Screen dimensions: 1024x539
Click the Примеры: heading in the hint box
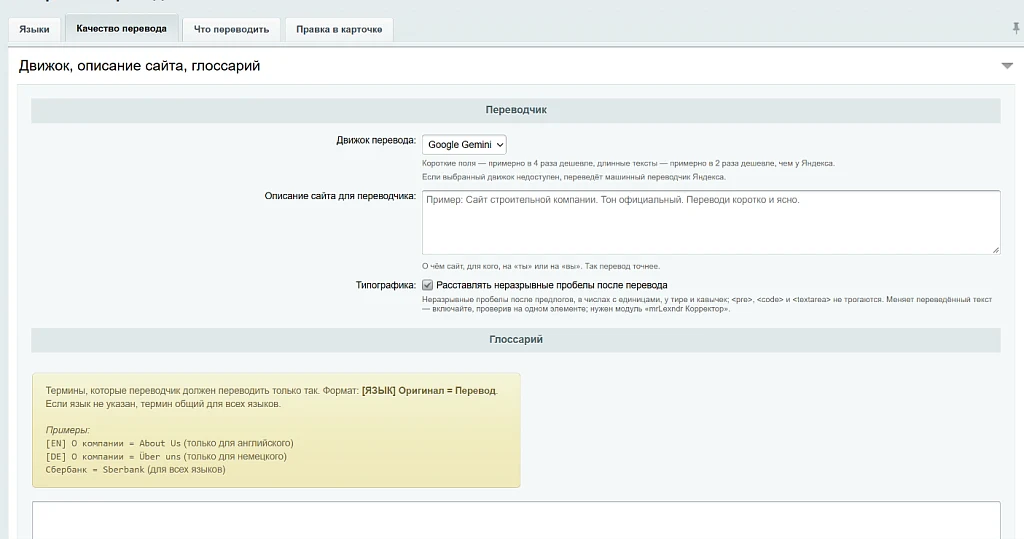(67, 430)
